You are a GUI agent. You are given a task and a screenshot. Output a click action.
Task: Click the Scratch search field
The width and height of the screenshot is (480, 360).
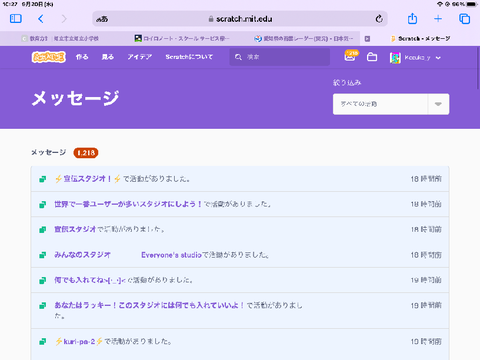click(280, 57)
